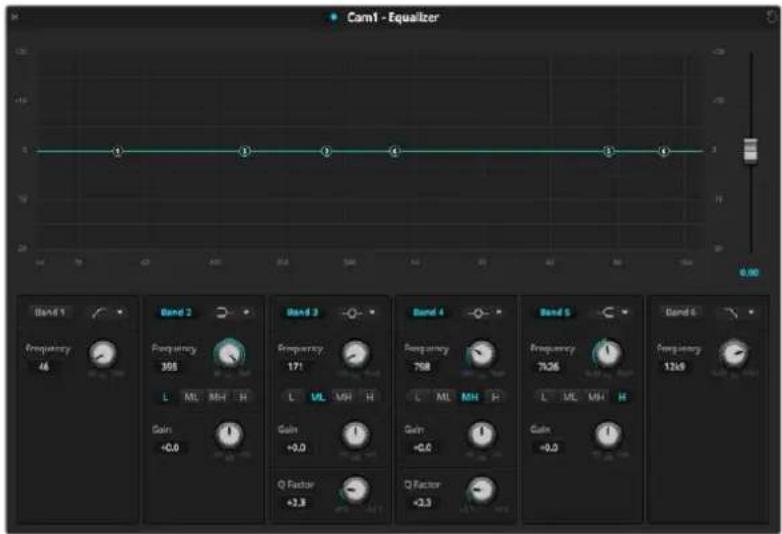Close the equalizer with top-left X icon
Viewport: 782px width, 534px height.
[14, 17]
